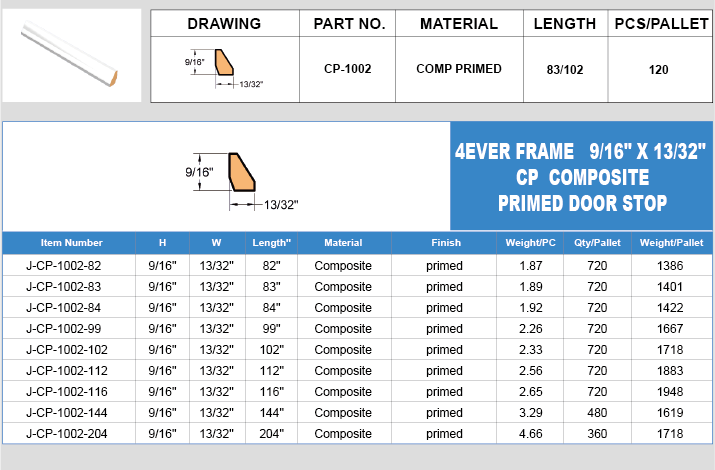
Task: Click the 120 pcs/pallet value
Action: tap(658, 70)
